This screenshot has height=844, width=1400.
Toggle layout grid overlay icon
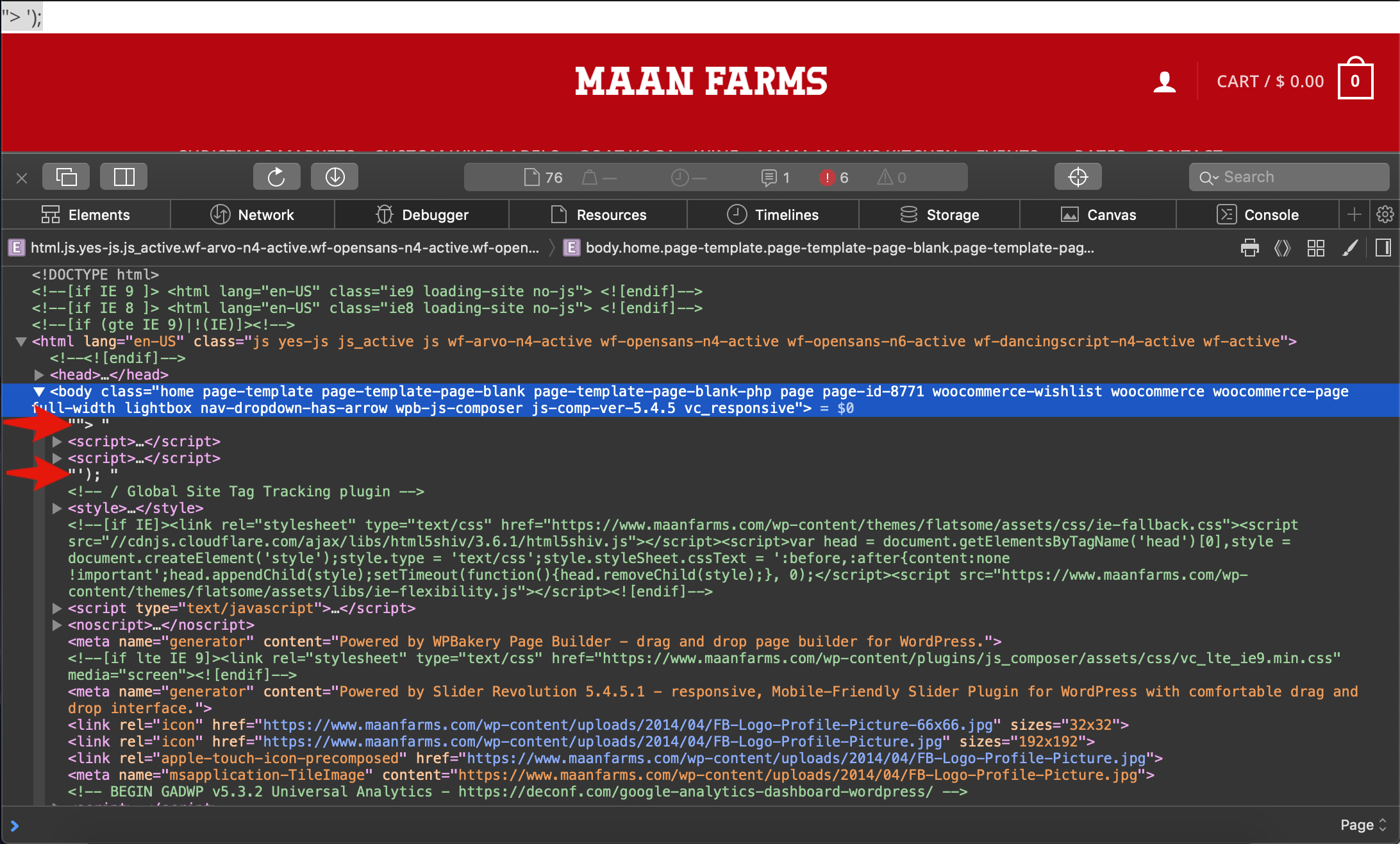tap(1316, 248)
